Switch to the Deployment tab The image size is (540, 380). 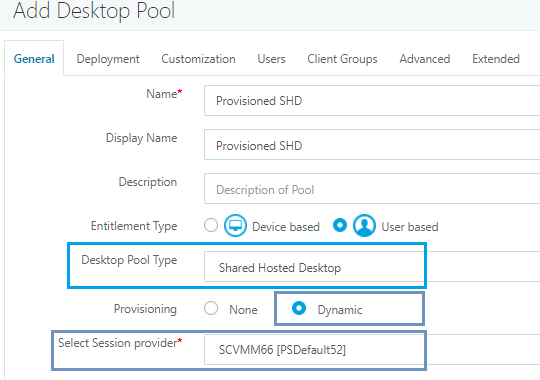[x=108, y=59]
